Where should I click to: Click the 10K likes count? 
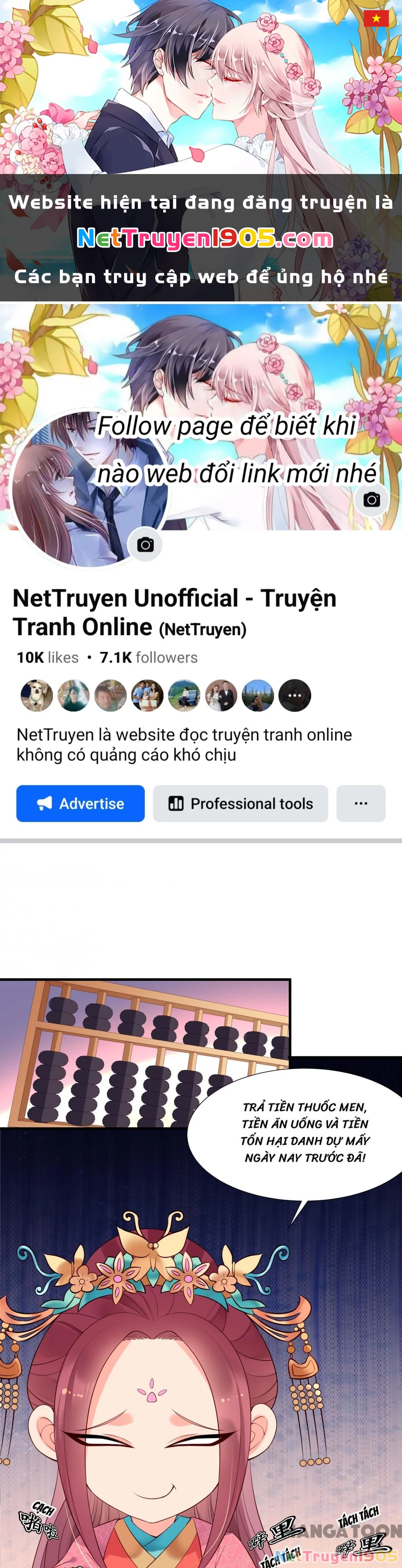coord(47,657)
